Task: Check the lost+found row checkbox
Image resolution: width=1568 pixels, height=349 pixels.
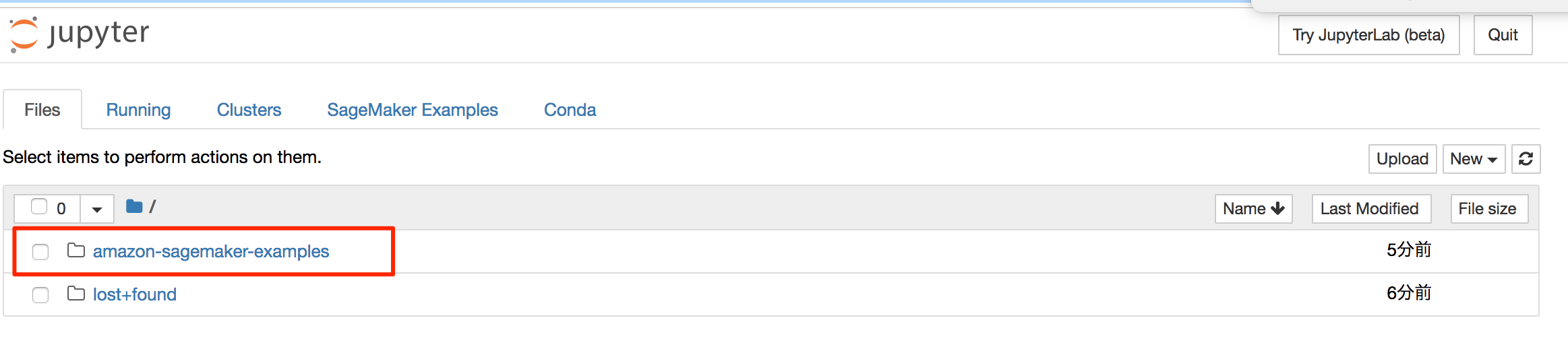Action: pyautogui.click(x=40, y=295)
